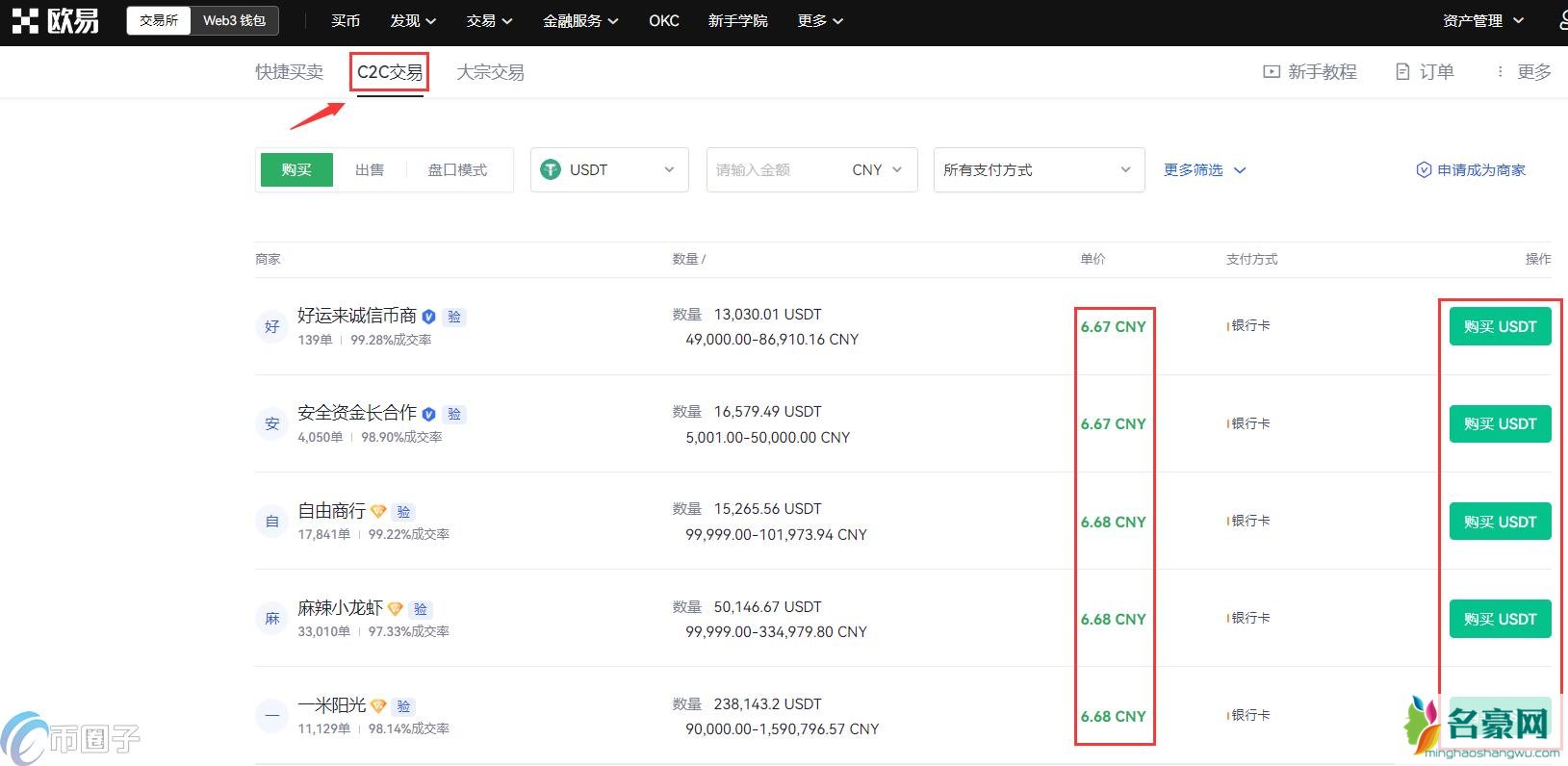The height and width of the screenshot is (766, 1568).
Task: Expand the 更多 top navigation menu
Action: click(820, 20)
